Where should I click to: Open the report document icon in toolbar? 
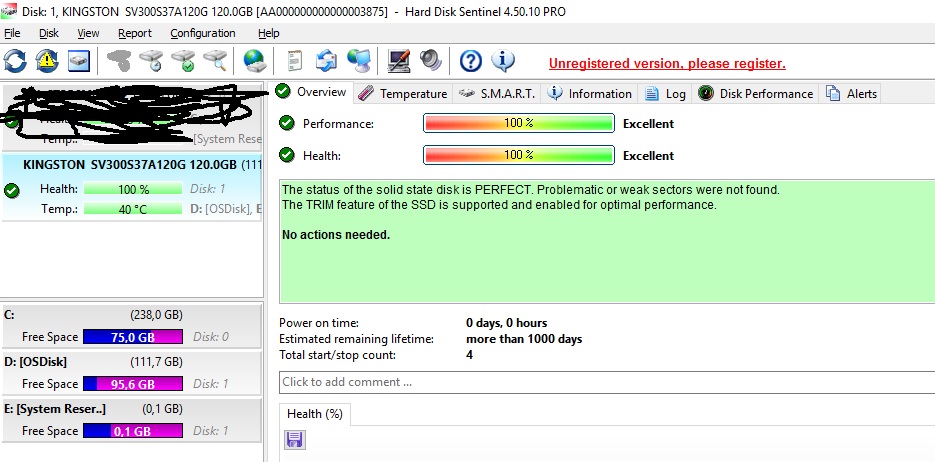pos(295,61)
